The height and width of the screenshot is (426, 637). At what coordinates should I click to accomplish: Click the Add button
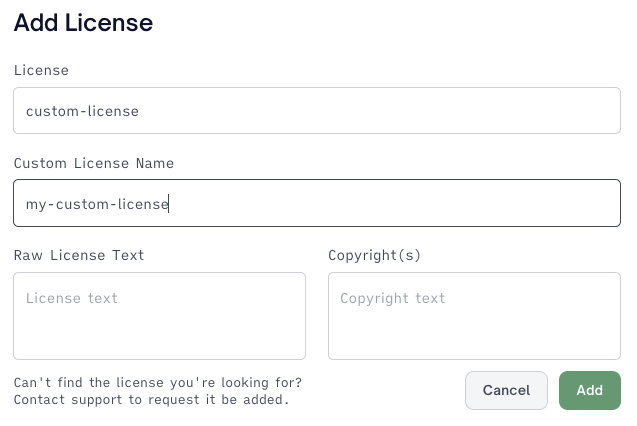(x=589, y=390)
